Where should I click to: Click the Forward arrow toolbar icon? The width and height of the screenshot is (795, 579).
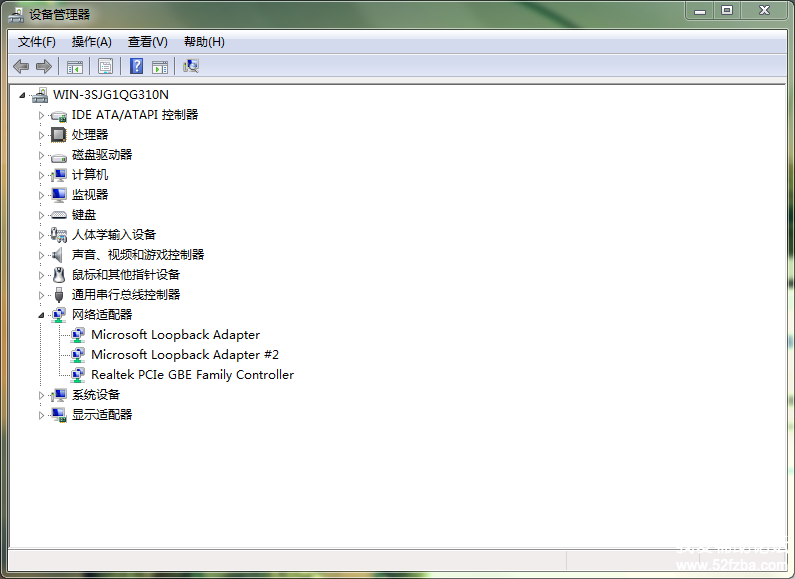point(44,66)
